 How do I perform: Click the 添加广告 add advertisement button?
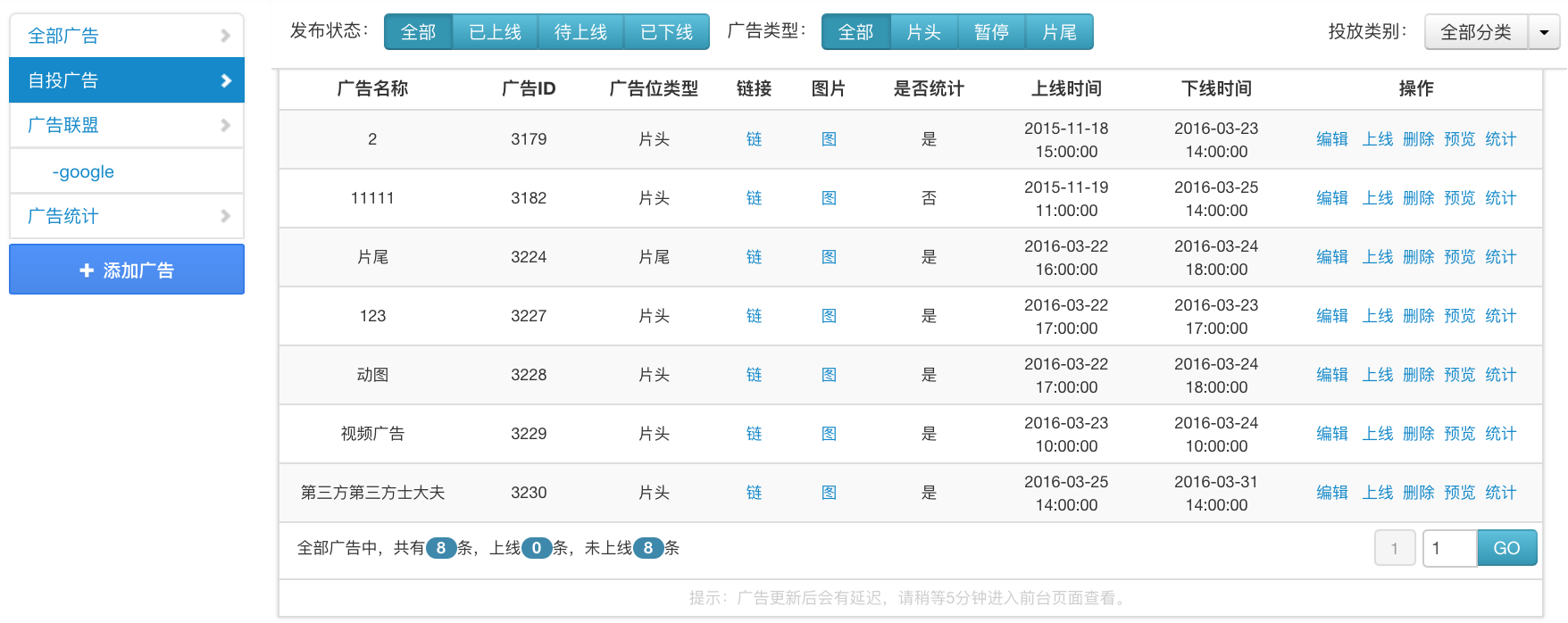point(127,270)
